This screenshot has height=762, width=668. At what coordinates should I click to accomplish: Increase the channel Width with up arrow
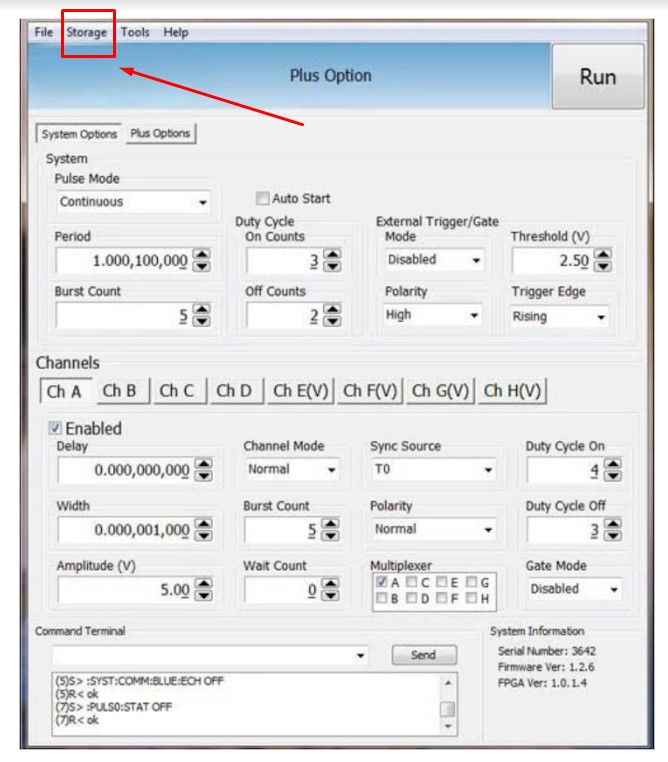click(204, 524)
